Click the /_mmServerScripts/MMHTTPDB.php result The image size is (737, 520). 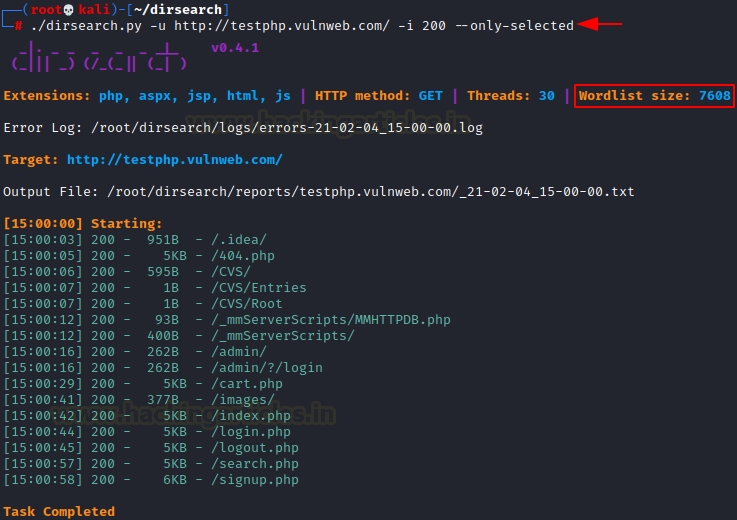tap(227, 320)
